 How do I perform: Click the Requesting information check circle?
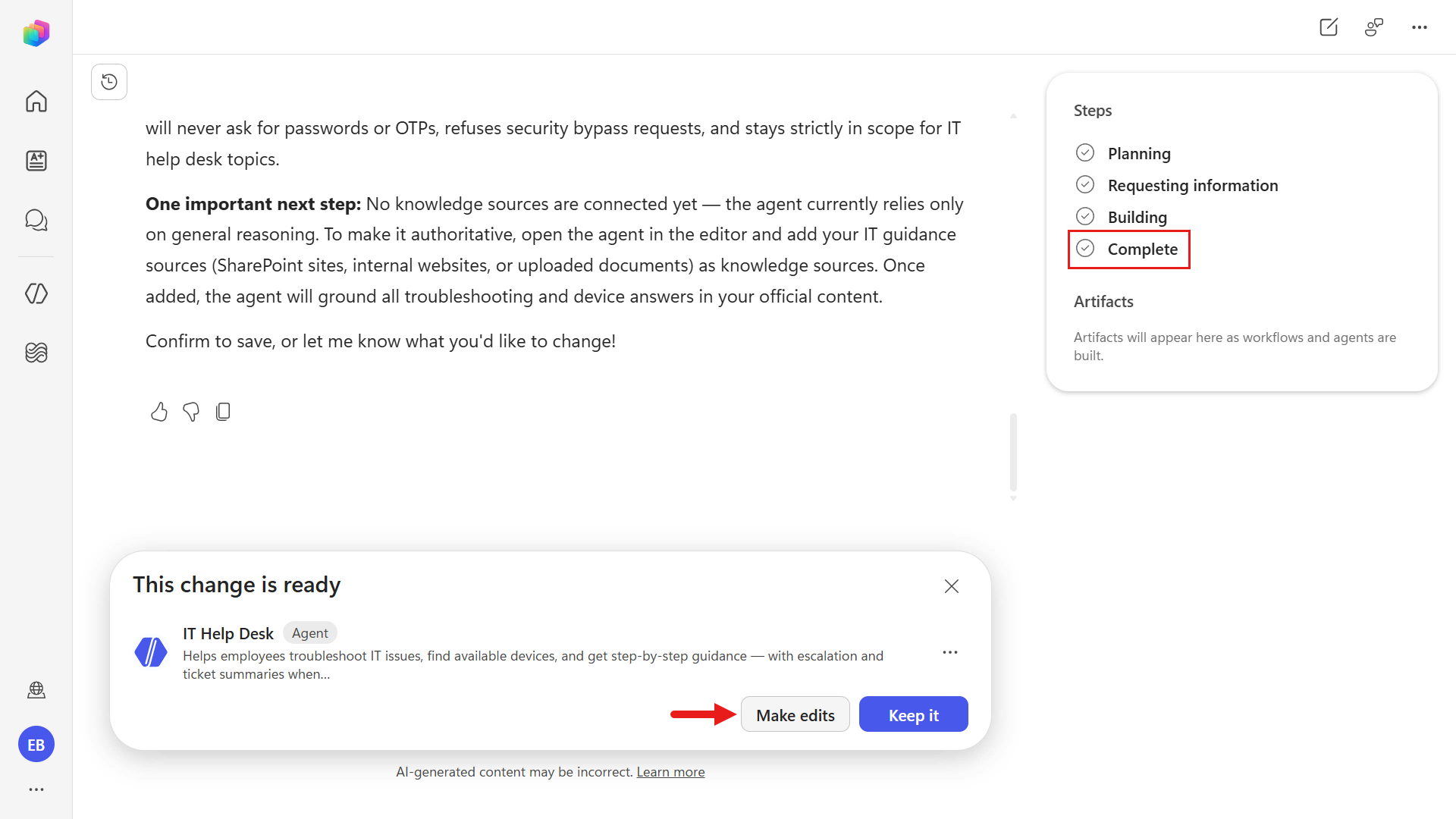click(1085, 185)
